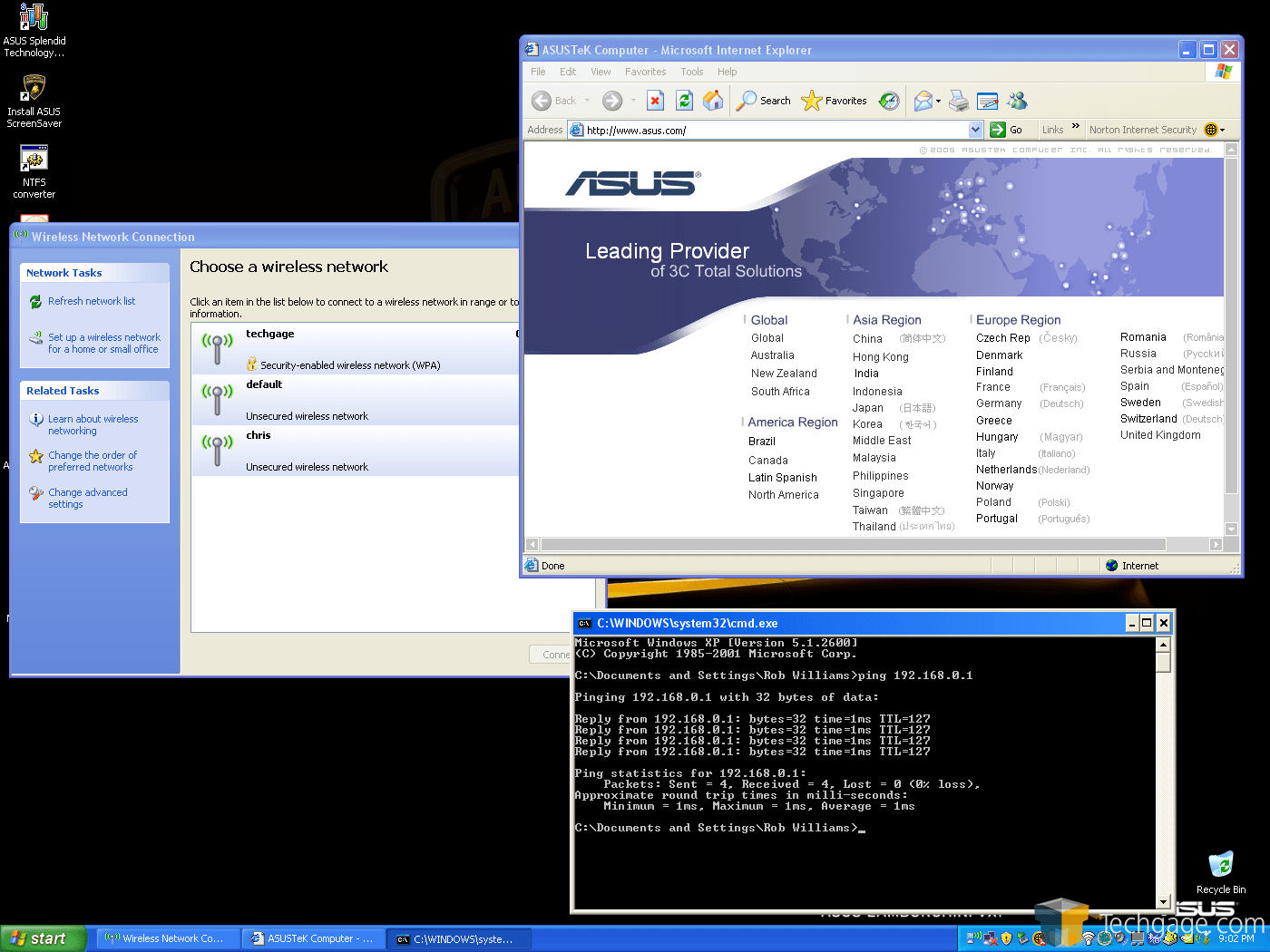Image resolution: width=1270 pixels, height=952 pixels.
Task: Open United Kingdom link on ASUS page
Action: tap(1160, 435)
